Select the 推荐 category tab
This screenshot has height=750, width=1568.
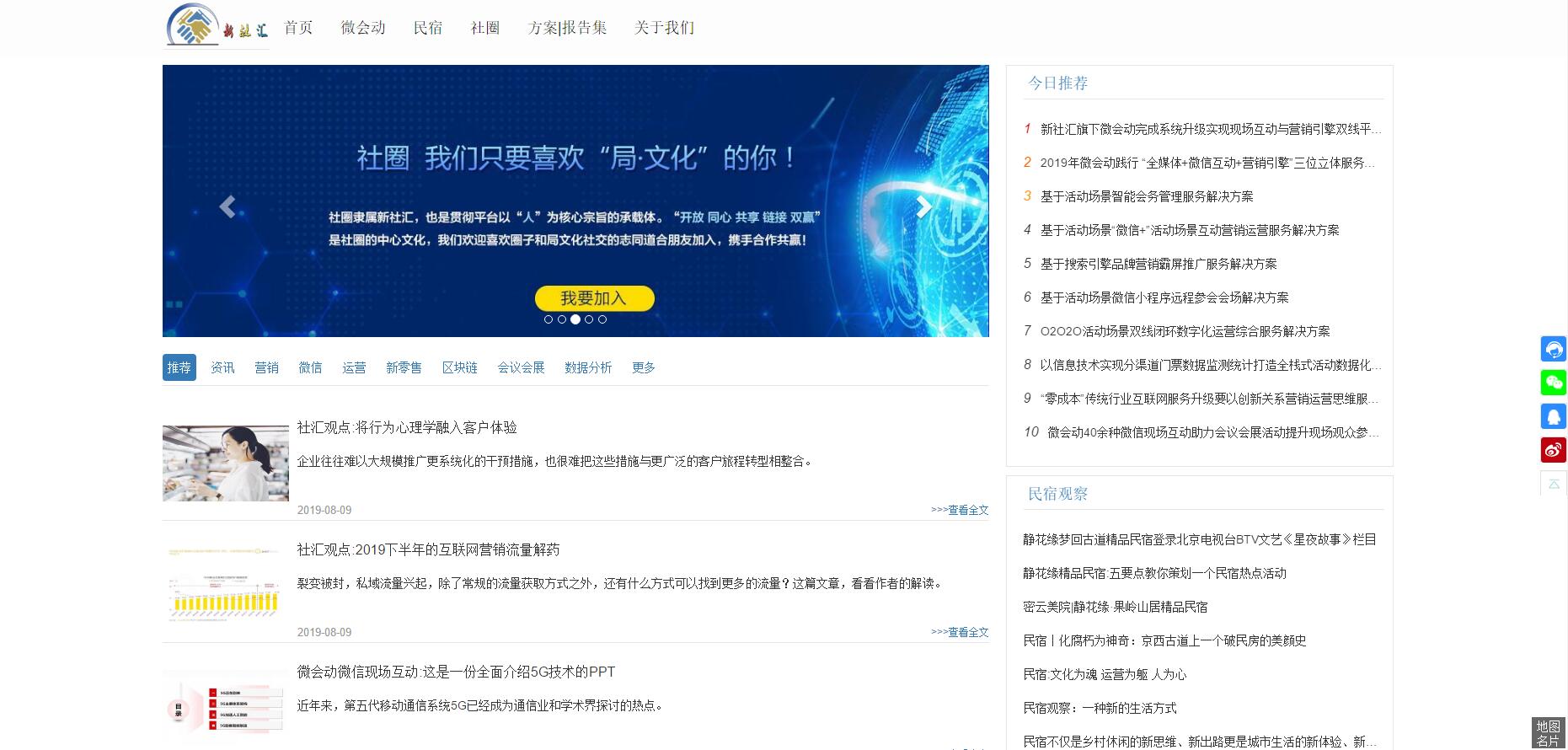(179, 367)
